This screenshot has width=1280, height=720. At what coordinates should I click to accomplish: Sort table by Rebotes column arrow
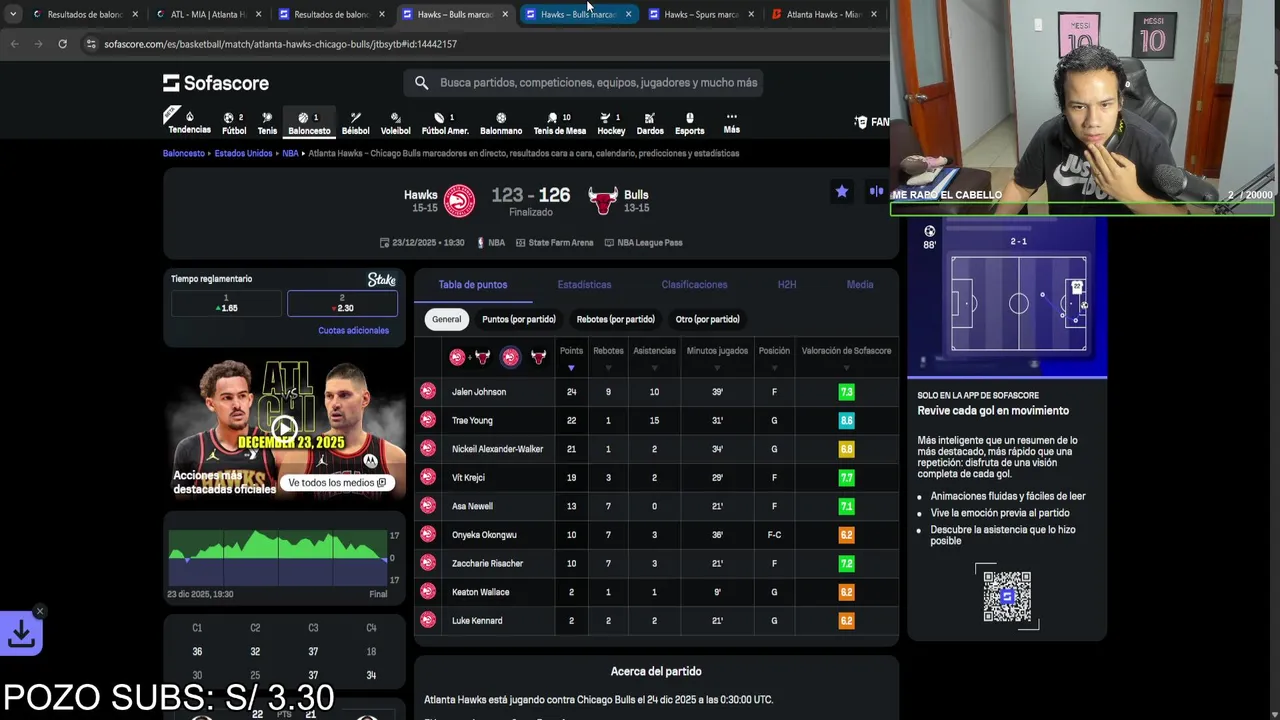point(608,368)
